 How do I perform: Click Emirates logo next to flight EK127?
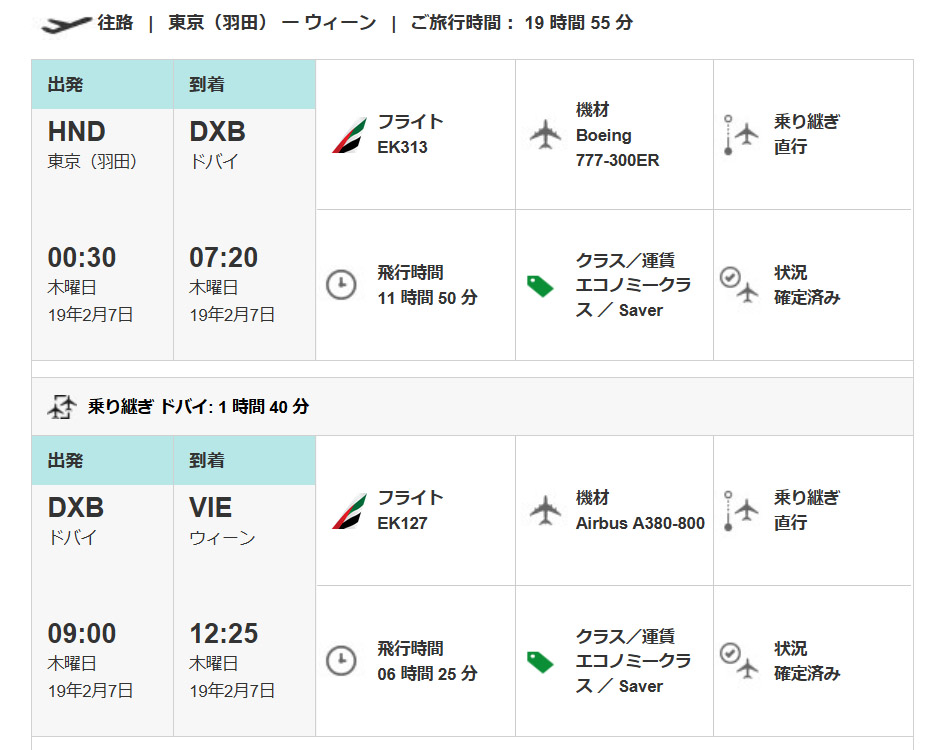coord(349,511)
